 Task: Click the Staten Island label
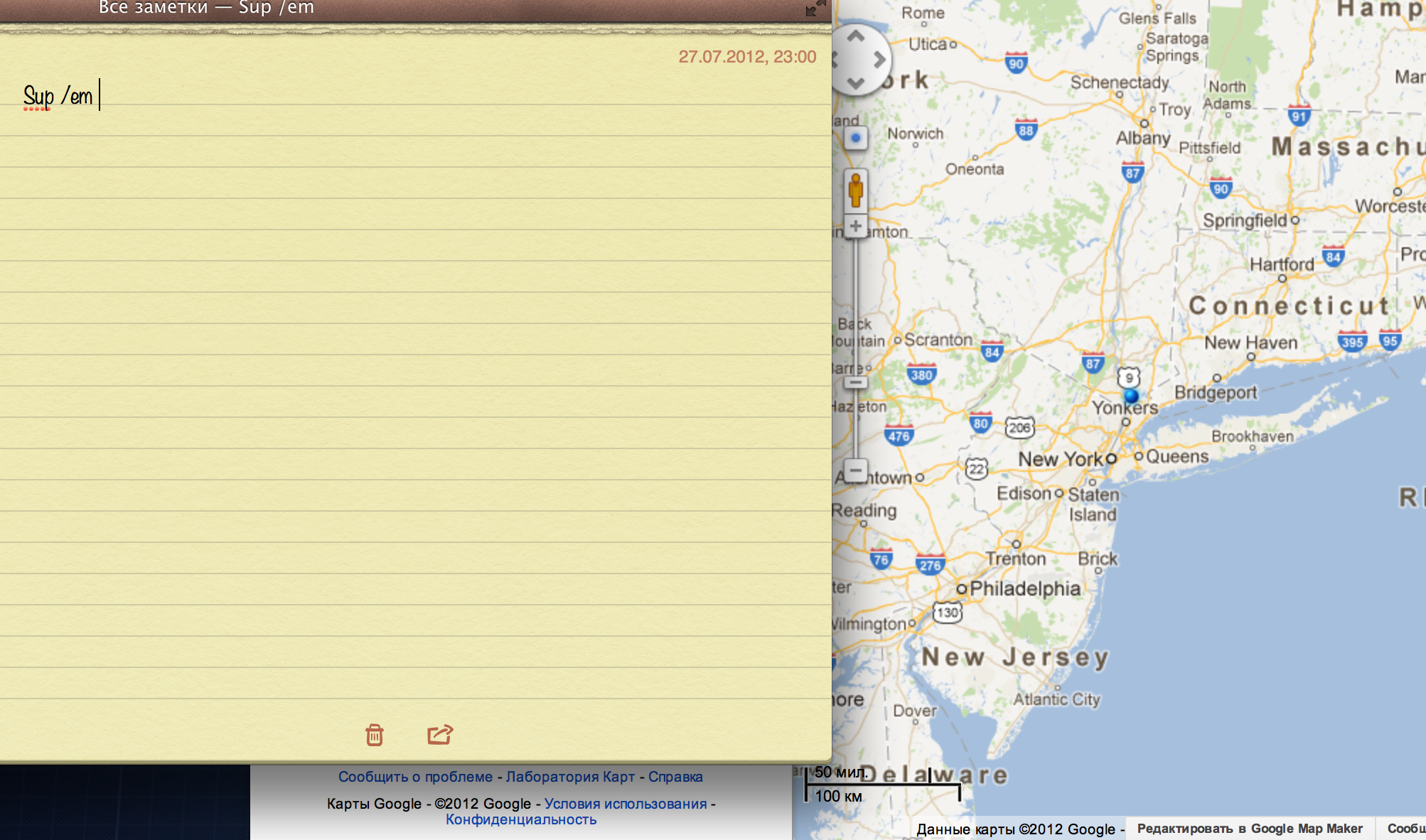coord(1093,504)
